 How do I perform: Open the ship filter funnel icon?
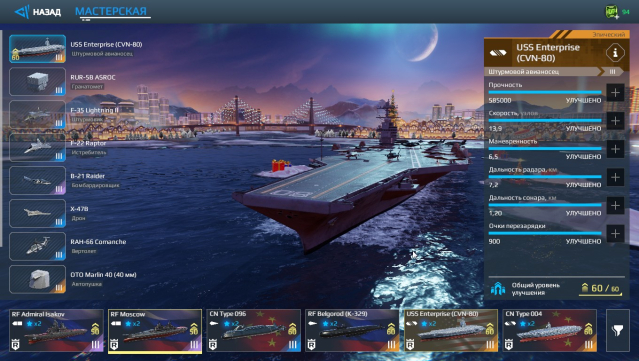[x=617, y=330]
